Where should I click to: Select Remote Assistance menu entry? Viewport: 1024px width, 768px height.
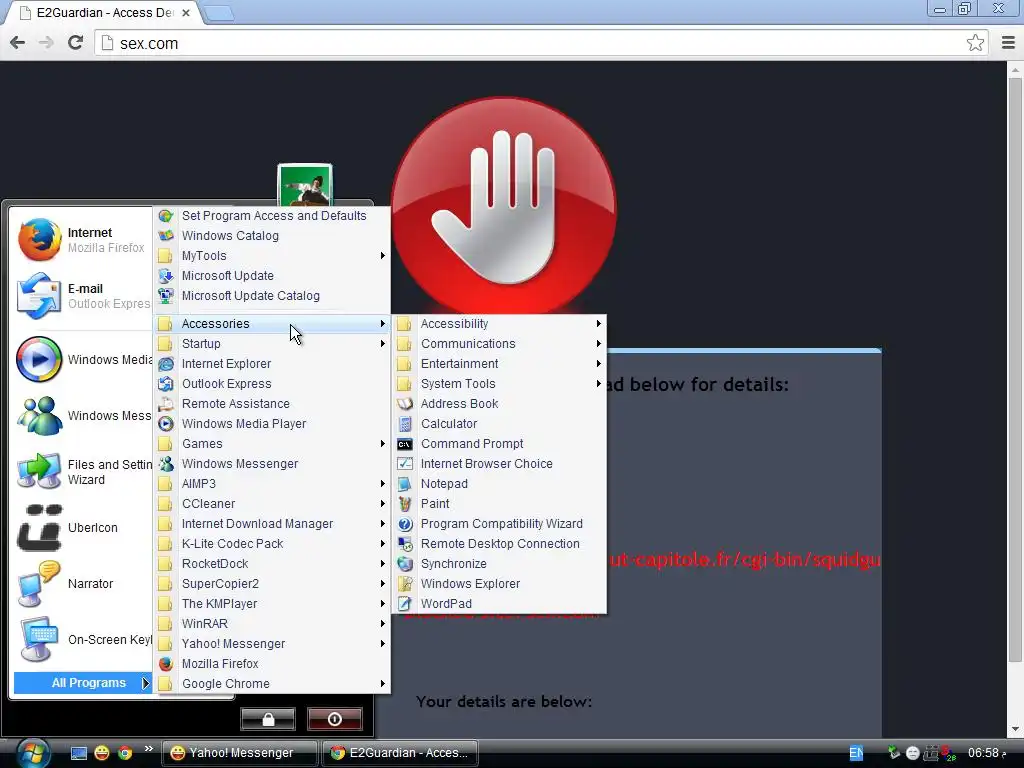pos(272,404)
